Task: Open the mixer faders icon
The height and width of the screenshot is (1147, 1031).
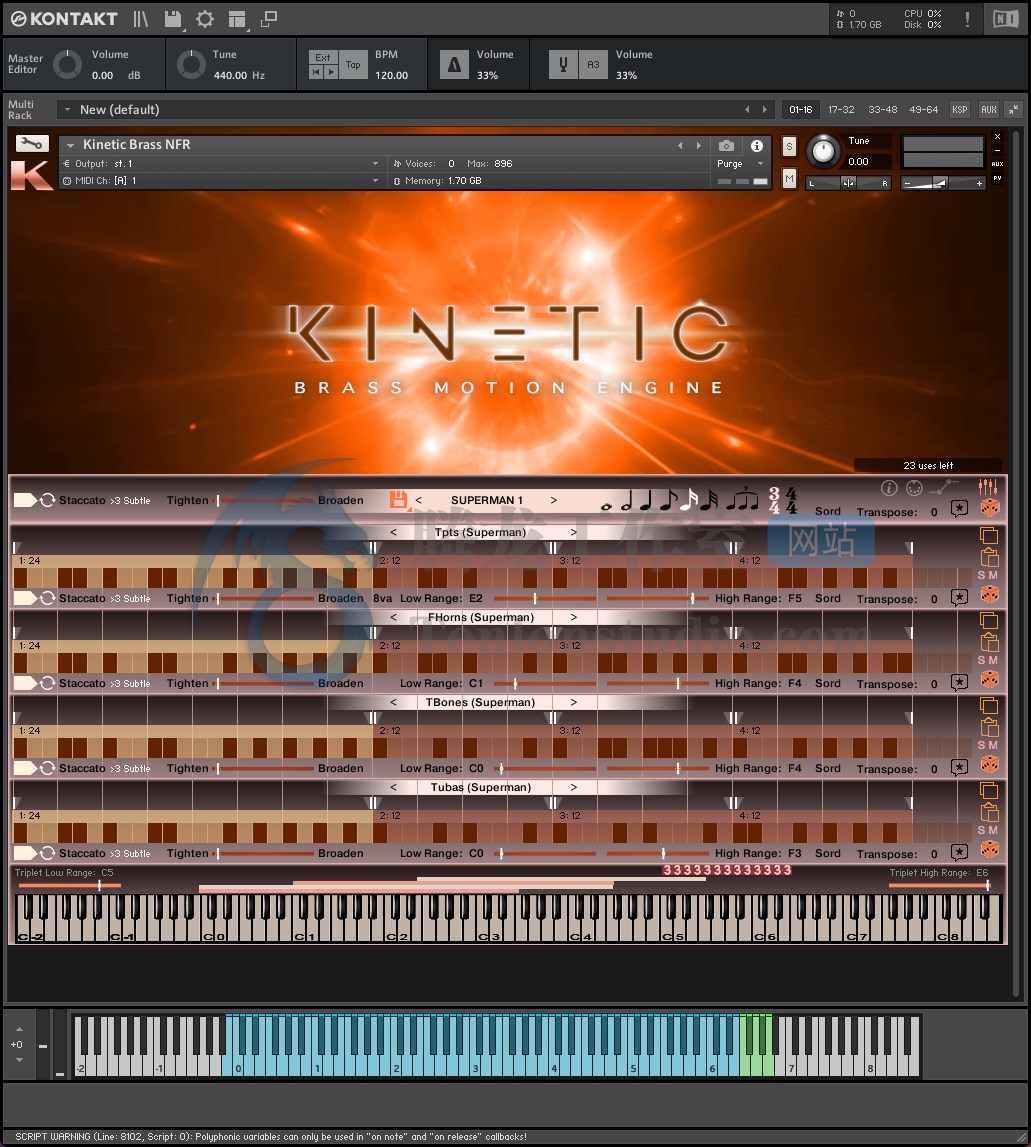Action: coord(988,486)
